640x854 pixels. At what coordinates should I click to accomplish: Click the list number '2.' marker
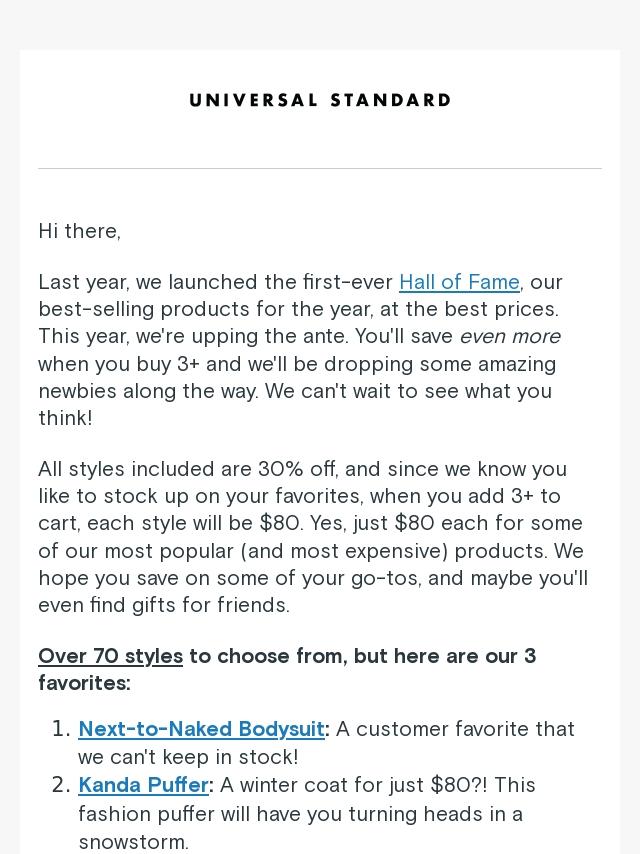click(61, 785)
